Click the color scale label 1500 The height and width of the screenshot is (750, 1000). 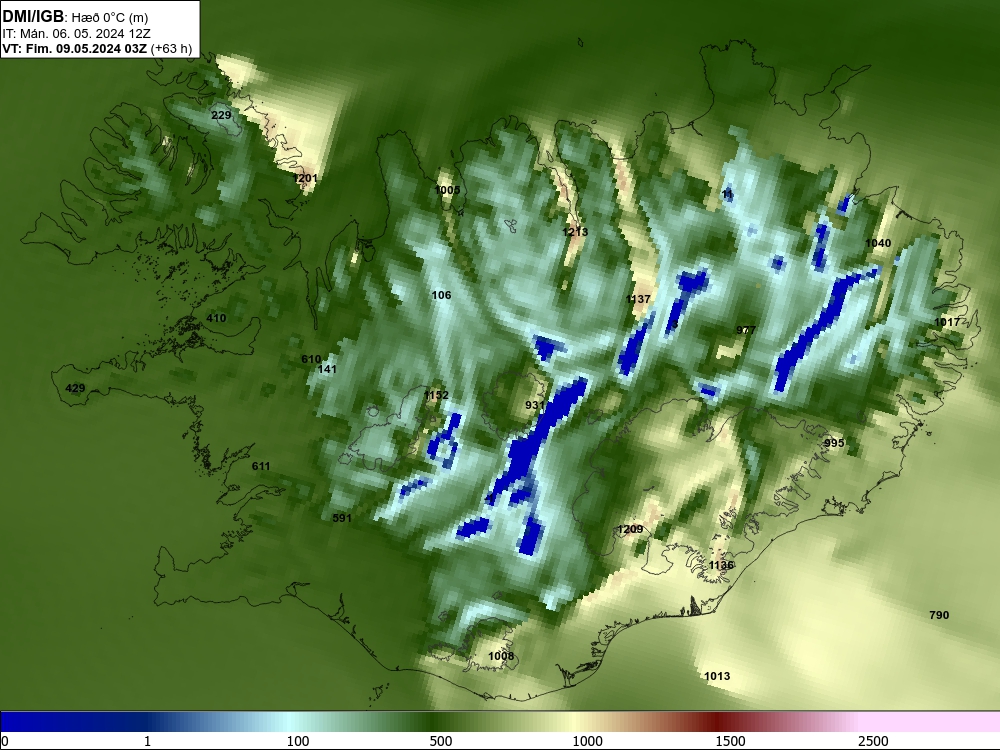point(730,741)
